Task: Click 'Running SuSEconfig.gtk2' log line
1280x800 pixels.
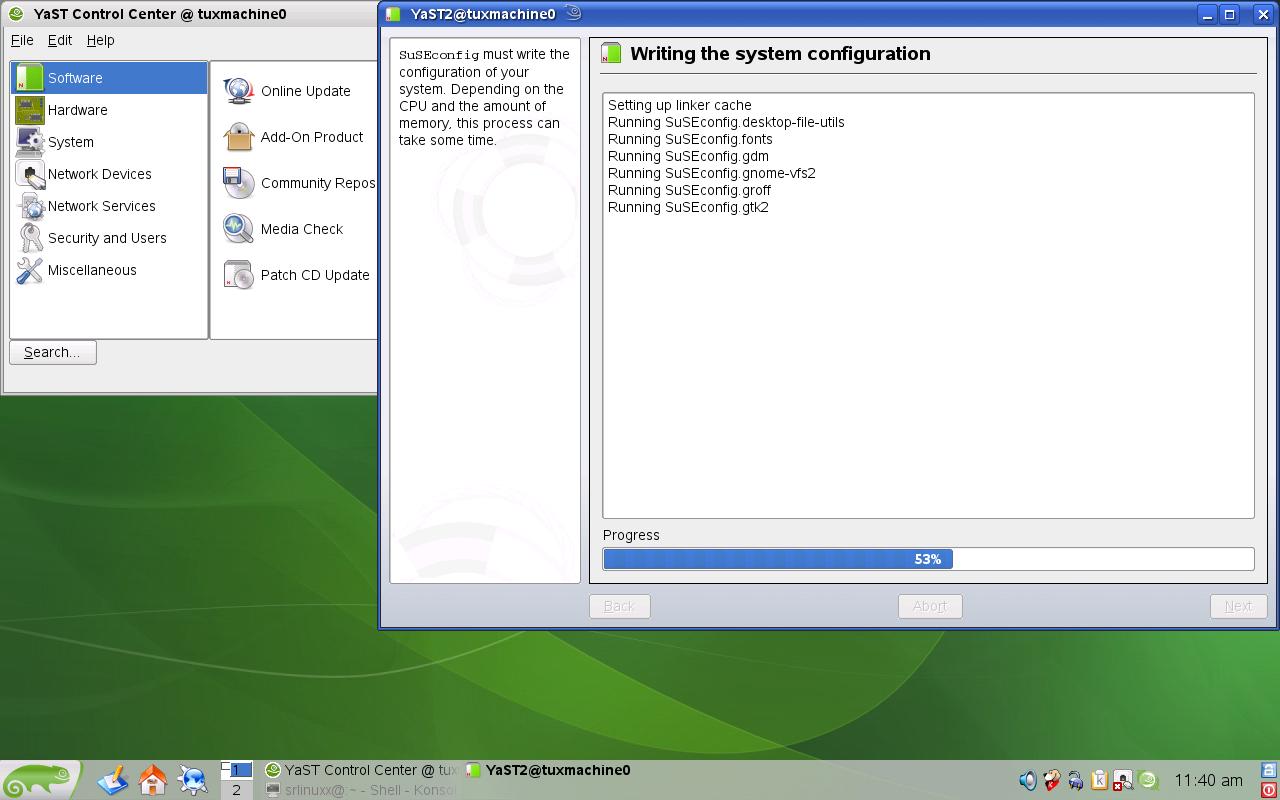Action: point(688,207)
